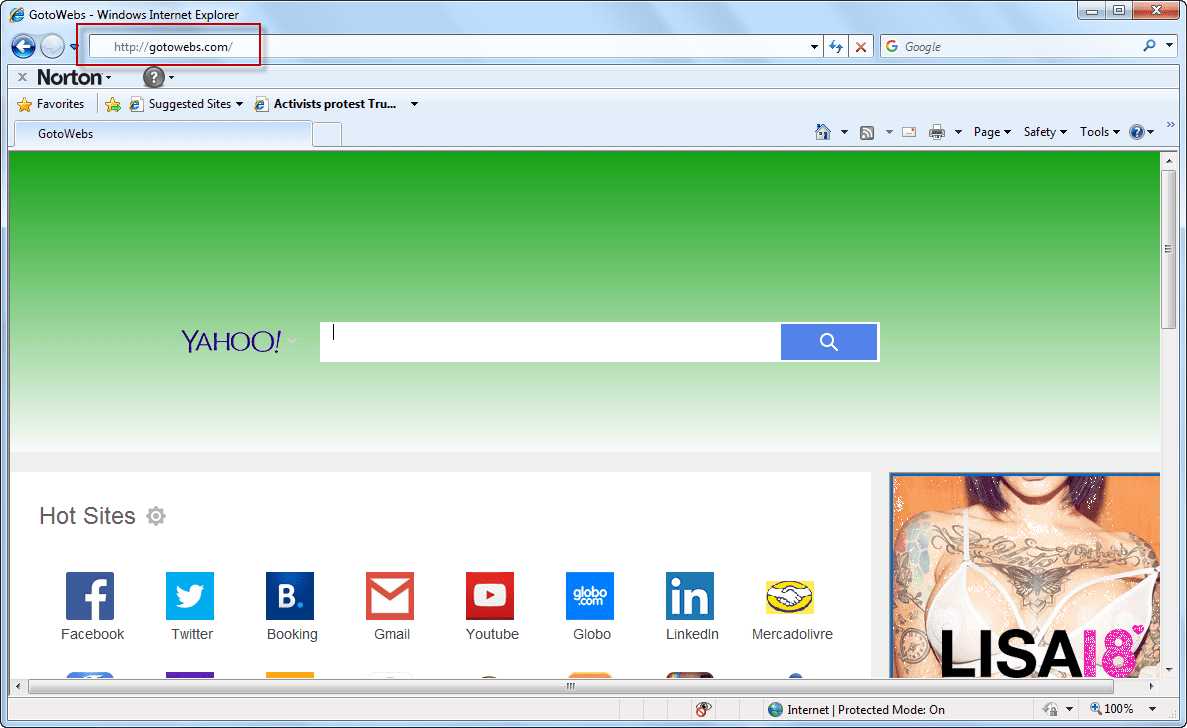Print the page with printer icon
Viewport: 1187px width, 728px height.
937,132
